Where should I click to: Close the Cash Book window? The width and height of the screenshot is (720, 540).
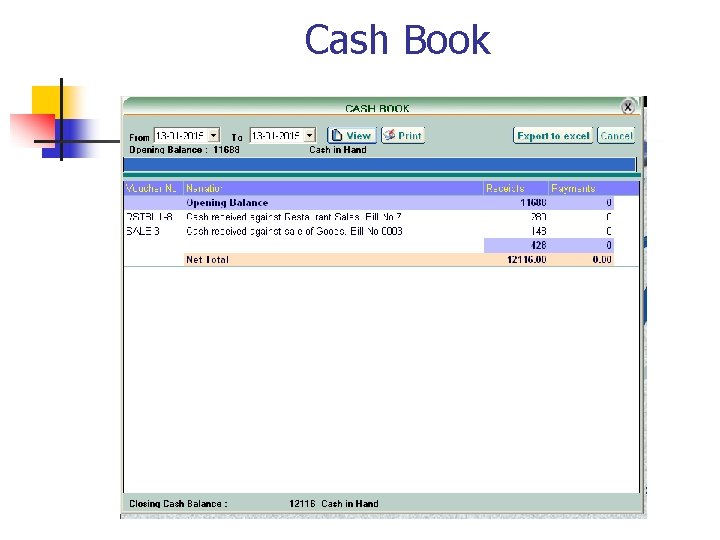click(x=628, y=107)
